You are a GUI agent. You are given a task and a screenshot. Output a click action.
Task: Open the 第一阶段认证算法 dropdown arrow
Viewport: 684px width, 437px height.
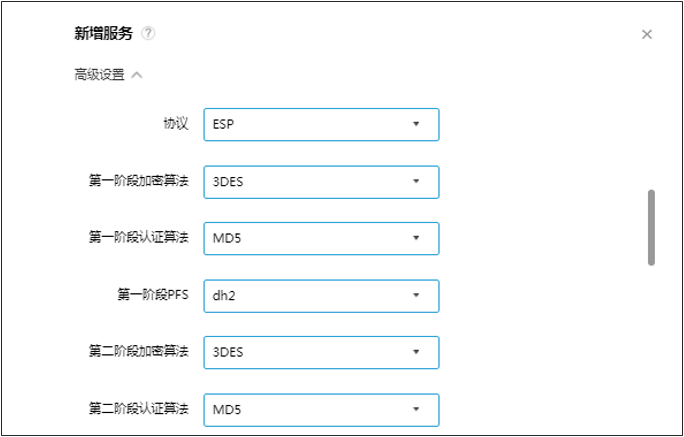[x=416, y=238]
